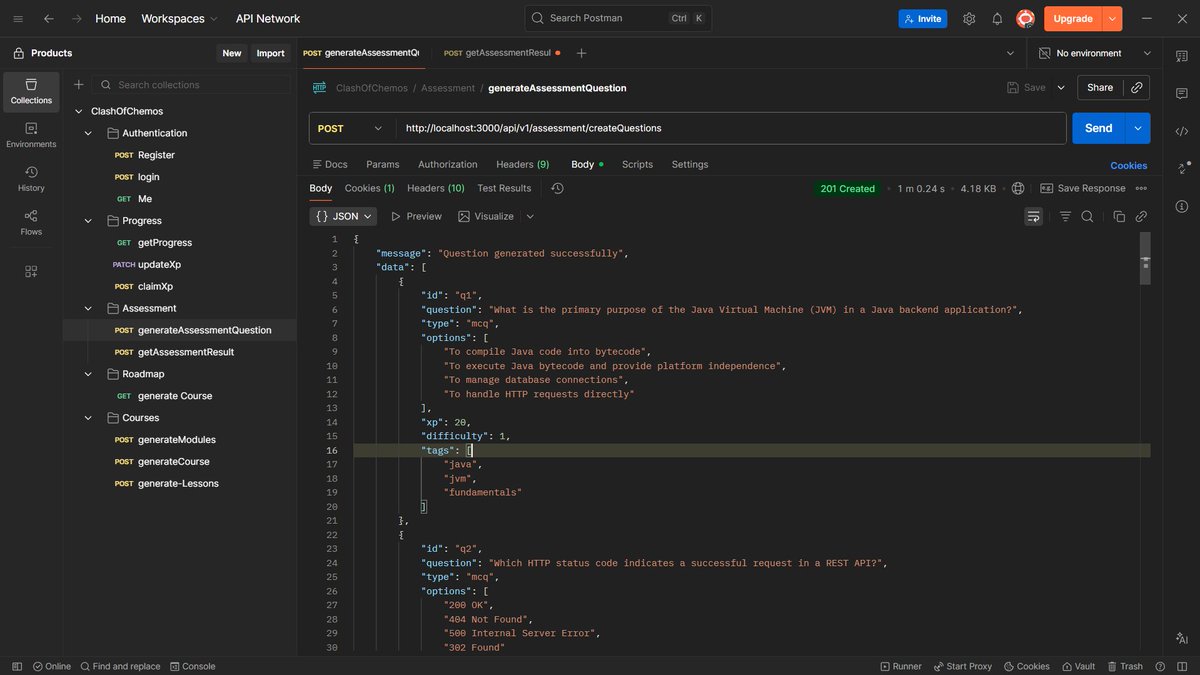Screen dimensions: 1200x675
Task: Switch to the Authorization tab
Action: point(447,164)
